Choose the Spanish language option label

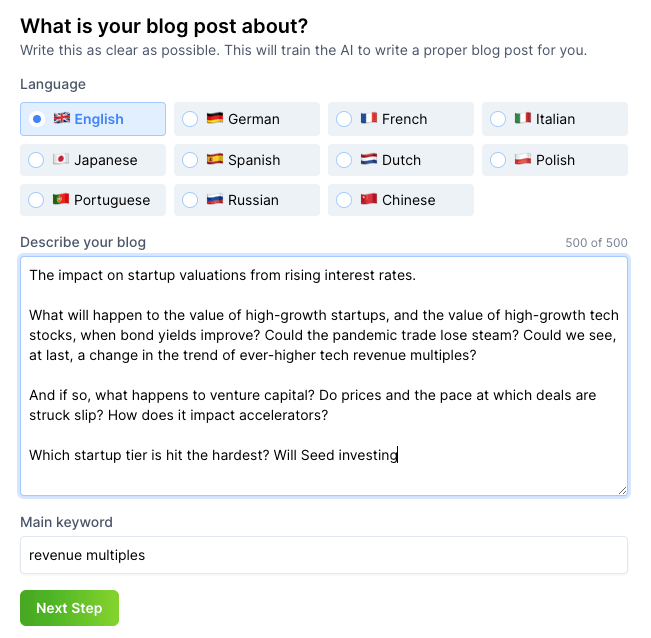(254, 160)
